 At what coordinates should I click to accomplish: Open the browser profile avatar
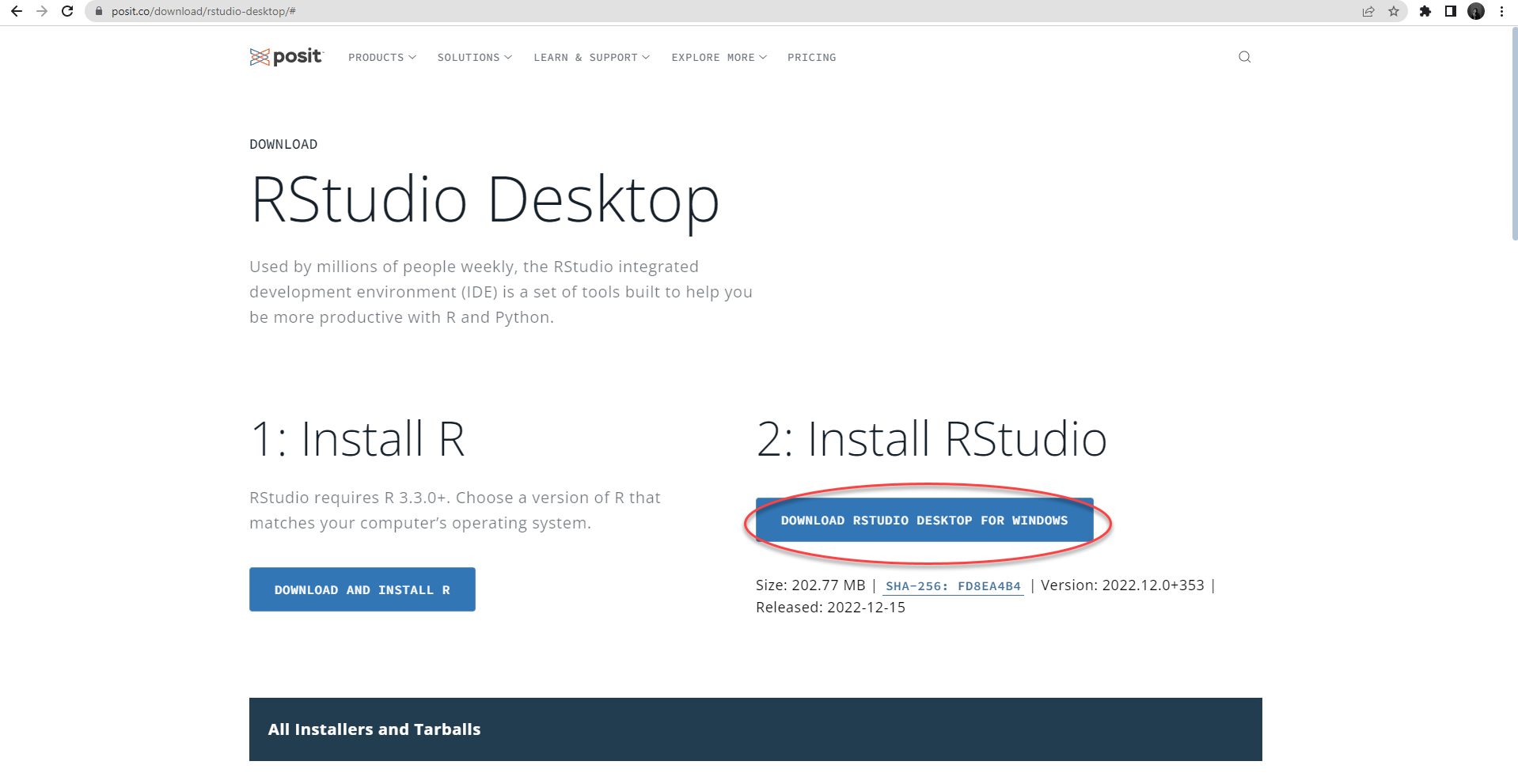pos(1476,11)
